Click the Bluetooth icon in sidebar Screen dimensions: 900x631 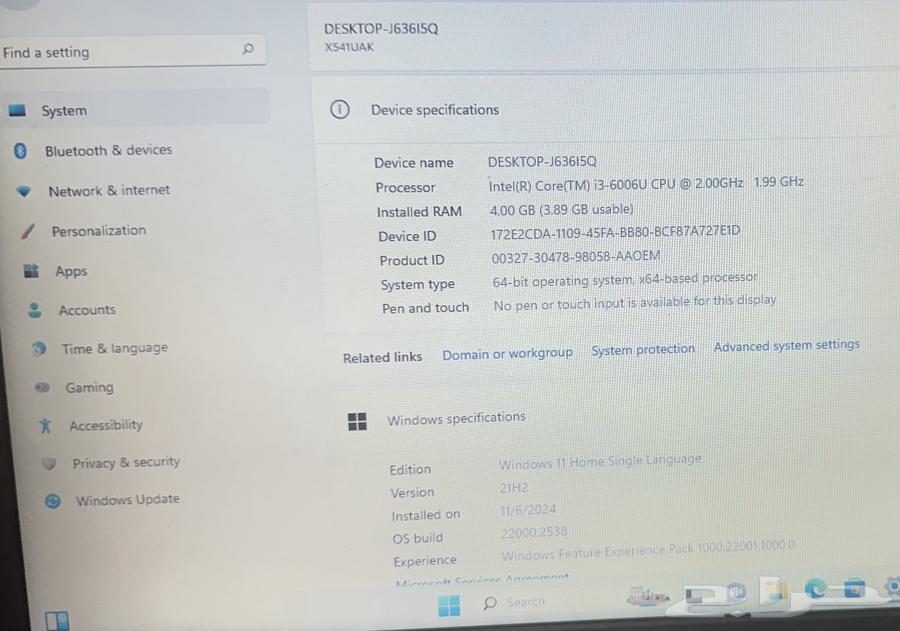(x=21, y=151)
